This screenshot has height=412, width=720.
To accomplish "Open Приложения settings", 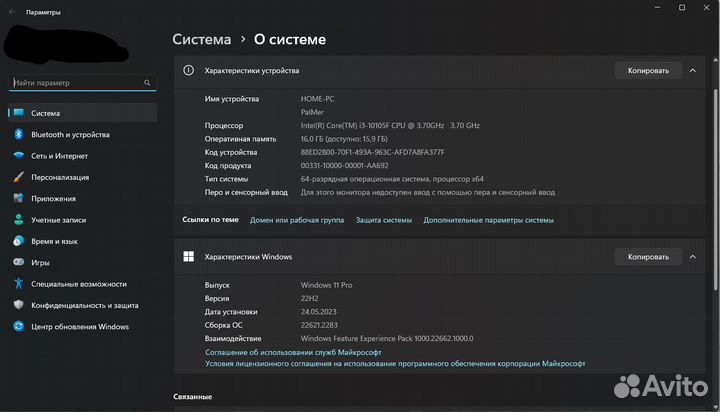I will pyautogui.click(x=83, y=198).
